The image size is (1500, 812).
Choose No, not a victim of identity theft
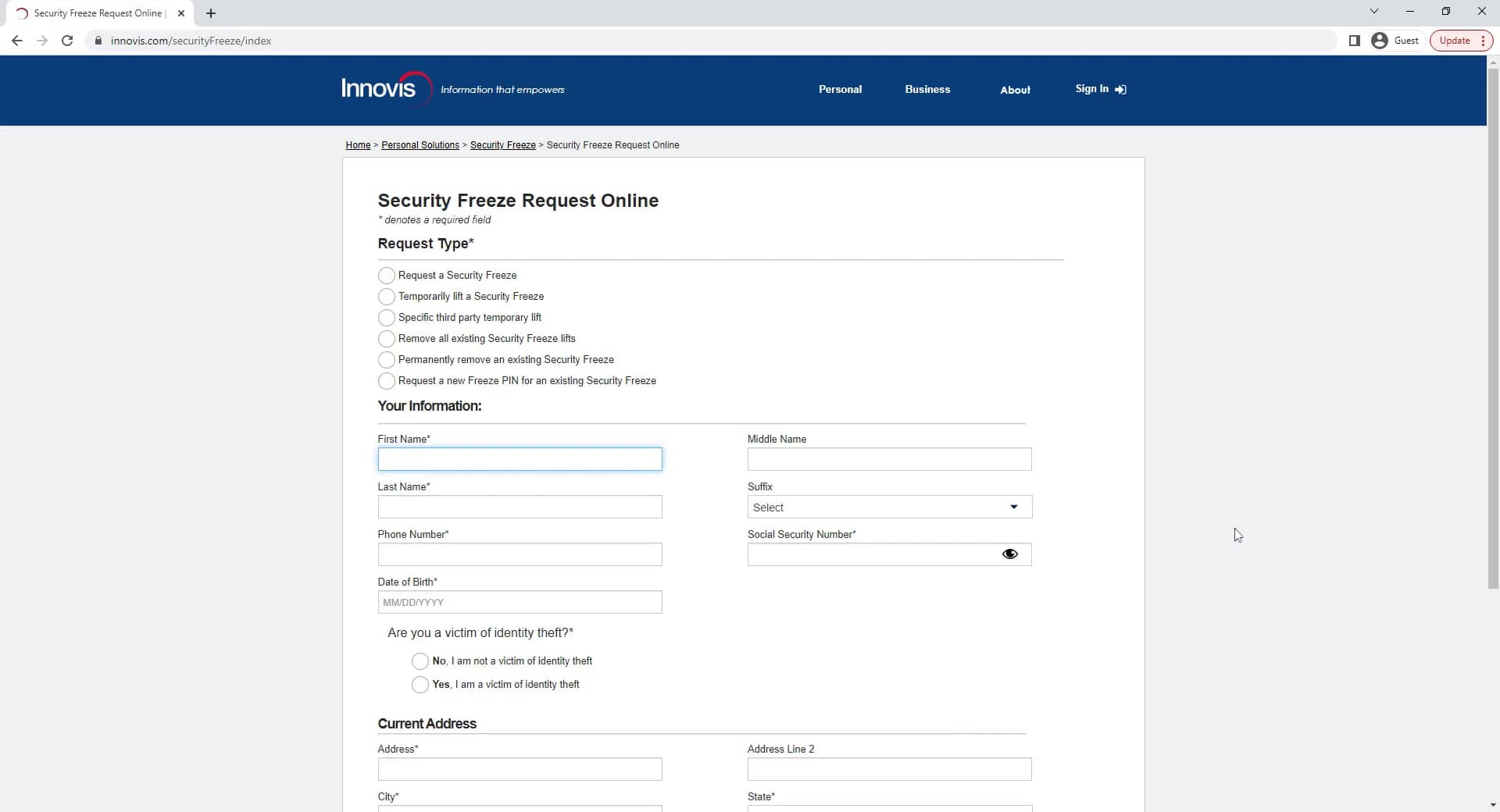(x=420, y=661)
